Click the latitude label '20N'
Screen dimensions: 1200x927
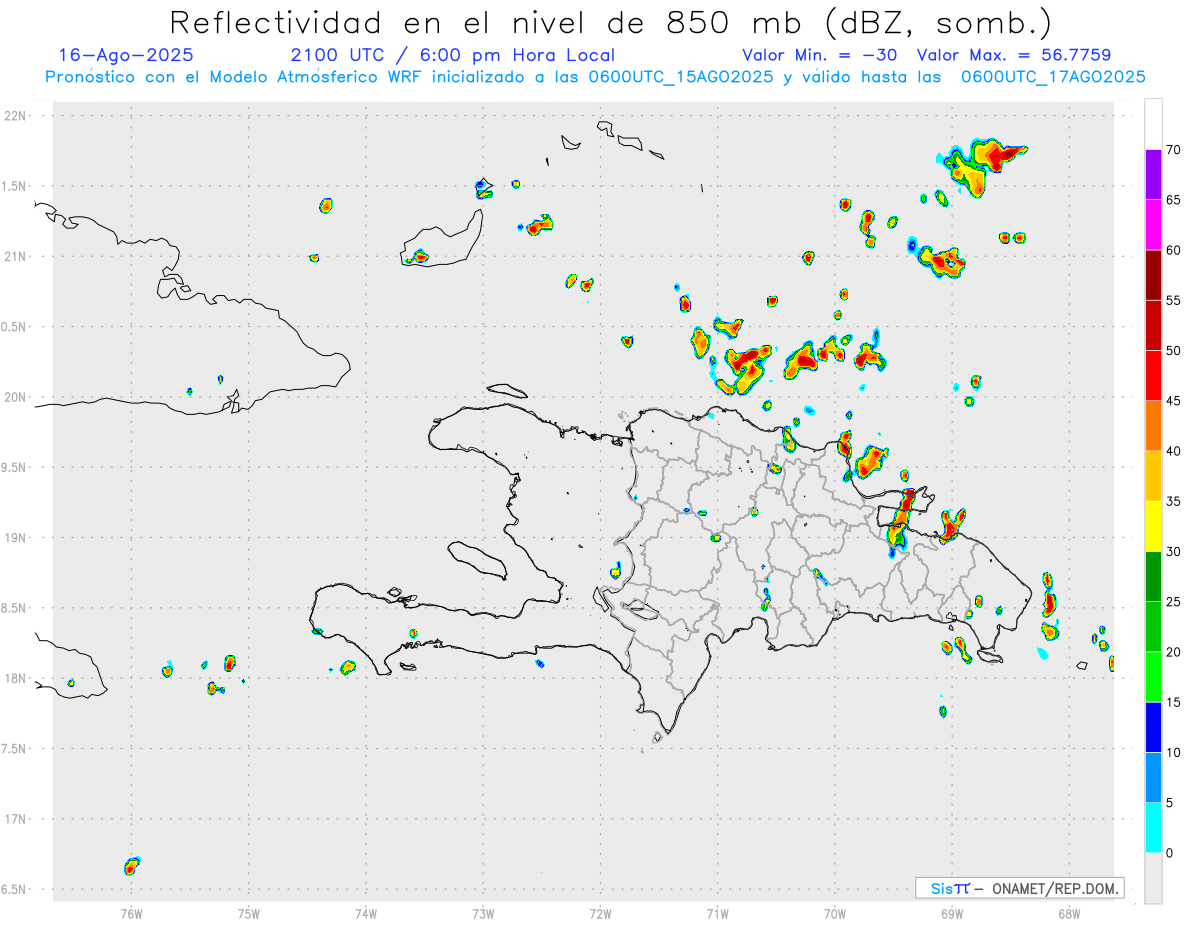click(17, 397)
